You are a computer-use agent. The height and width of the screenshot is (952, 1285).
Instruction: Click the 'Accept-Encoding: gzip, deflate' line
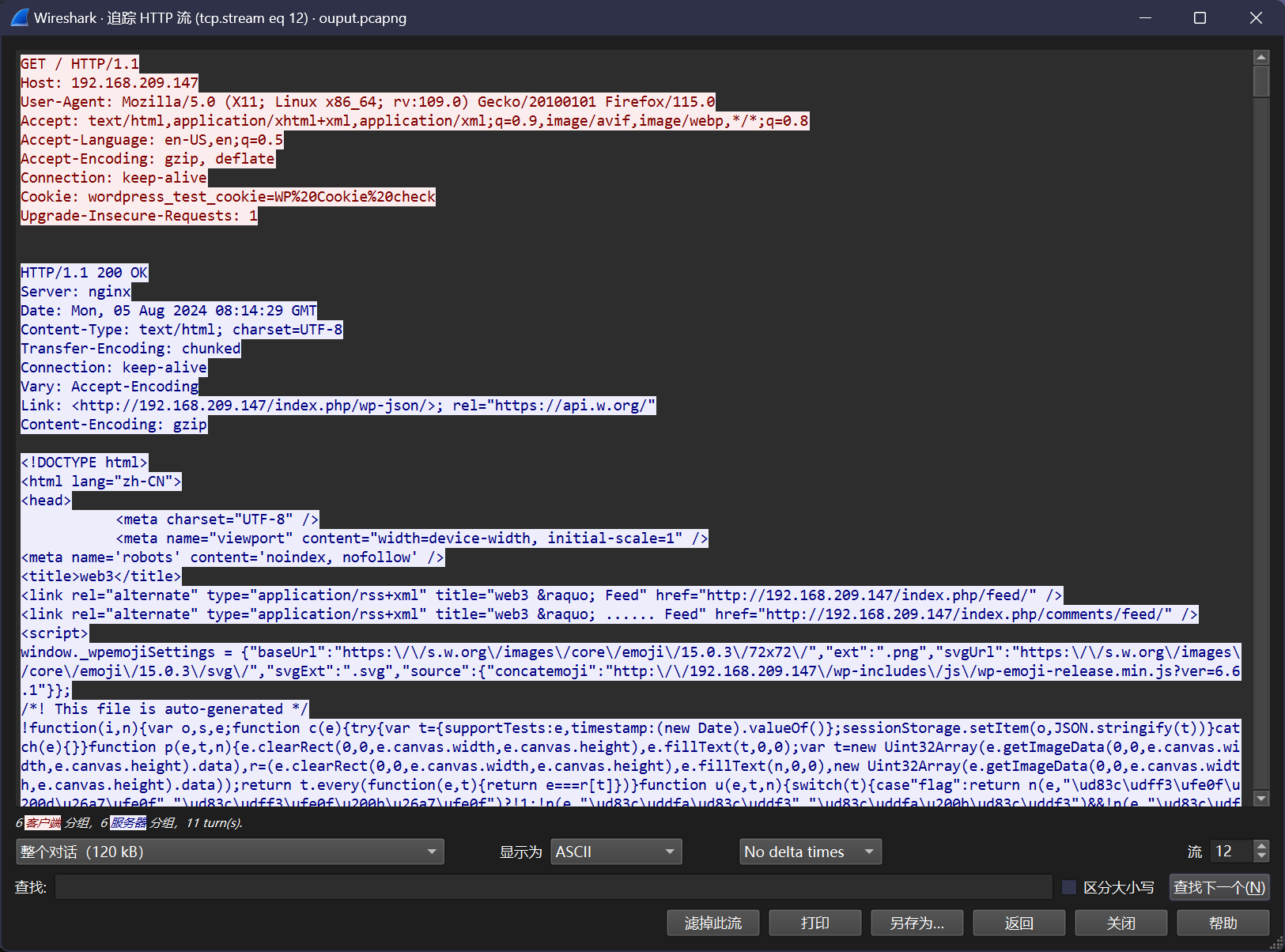[148, 159]
